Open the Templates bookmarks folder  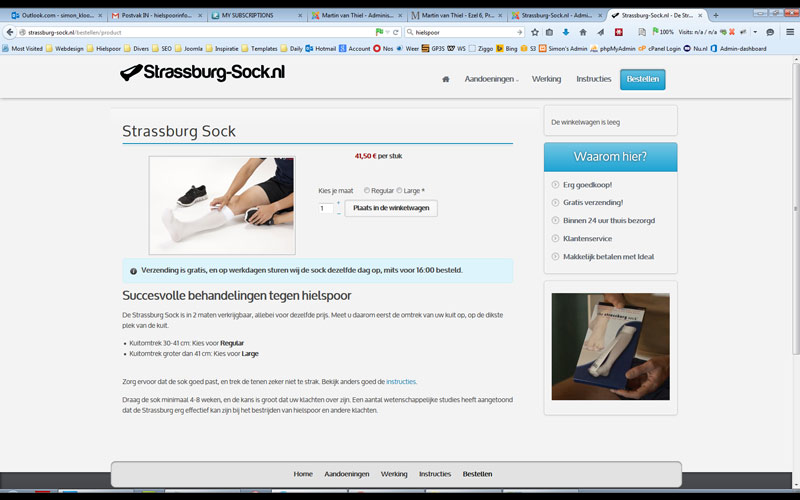(x=260, y=48)
